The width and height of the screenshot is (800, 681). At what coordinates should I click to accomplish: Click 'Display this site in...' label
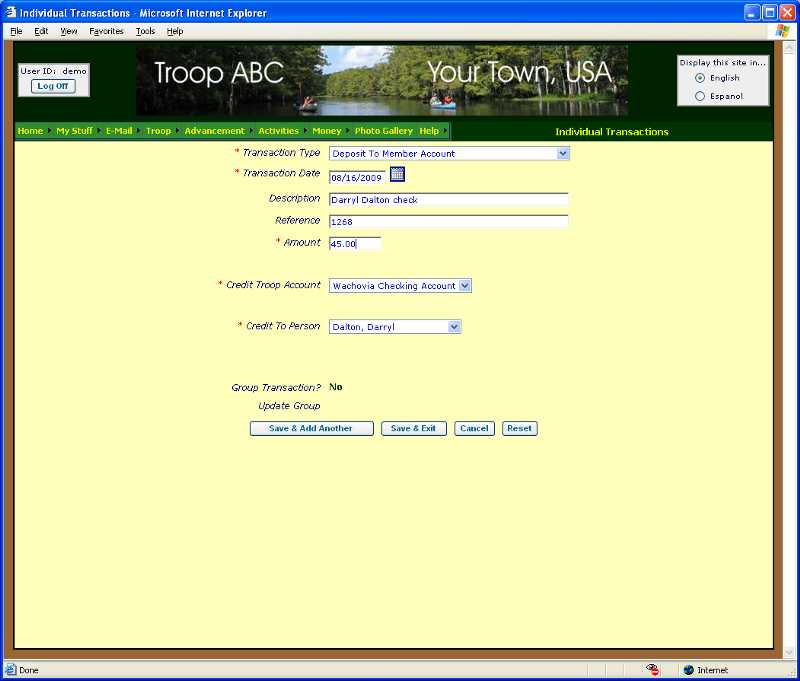tap(722, 62)
